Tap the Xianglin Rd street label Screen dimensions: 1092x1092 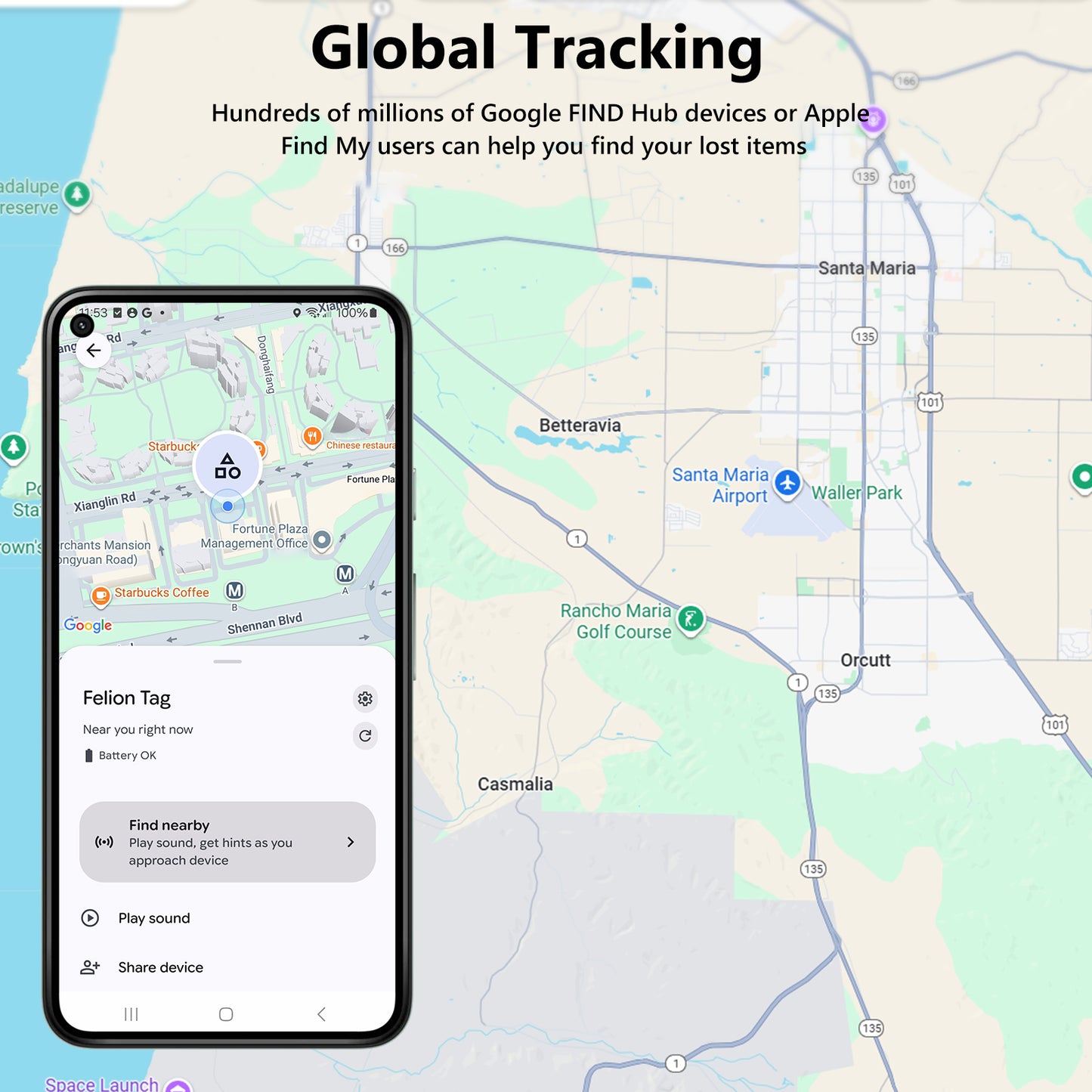[x=105, y=502]
